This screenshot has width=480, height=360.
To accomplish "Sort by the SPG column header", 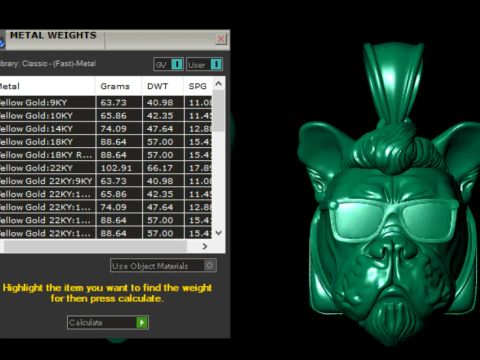I will (198, 86).
